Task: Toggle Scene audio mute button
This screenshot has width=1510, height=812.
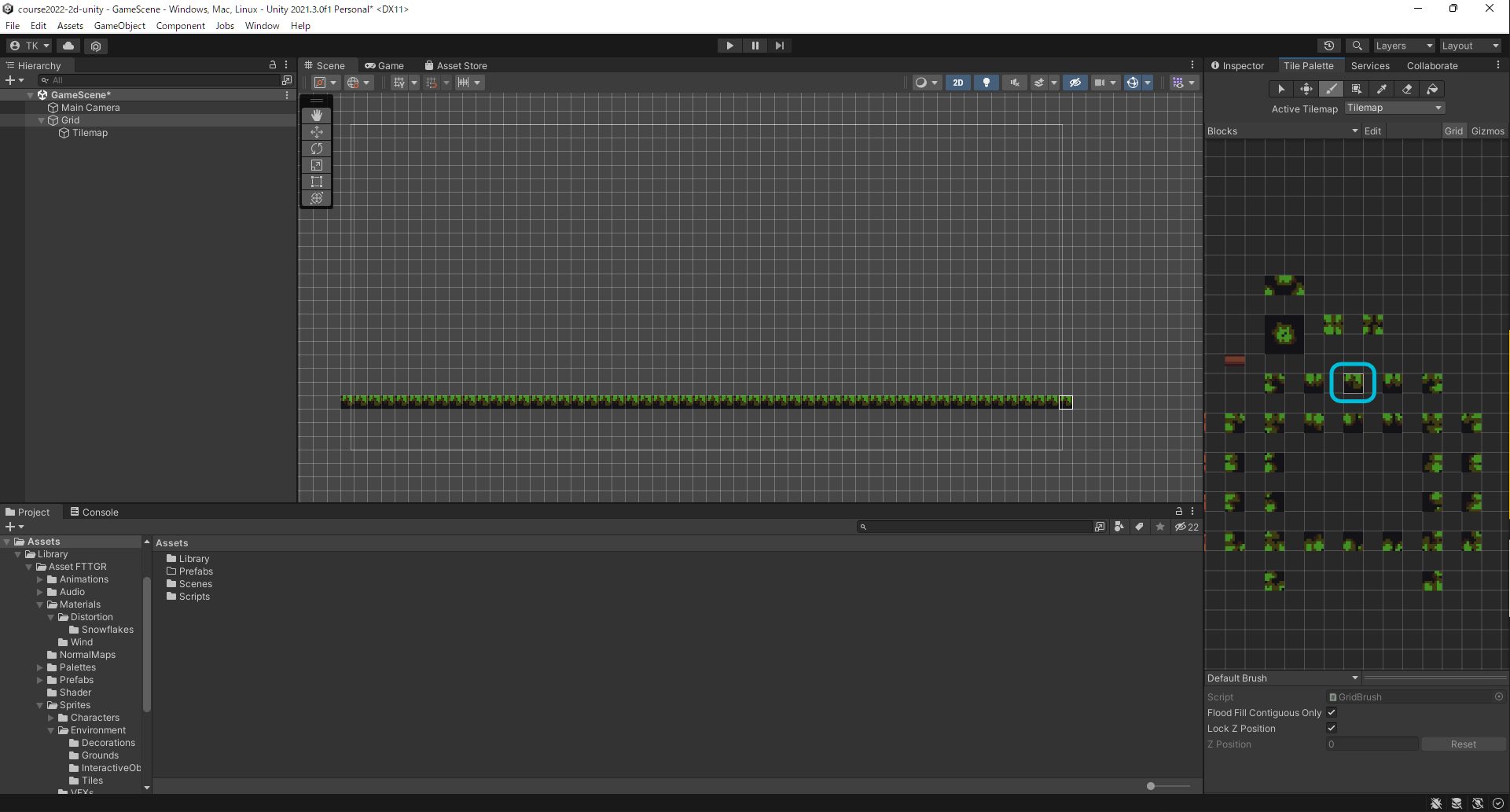Action: click(x=1015, y=83)
